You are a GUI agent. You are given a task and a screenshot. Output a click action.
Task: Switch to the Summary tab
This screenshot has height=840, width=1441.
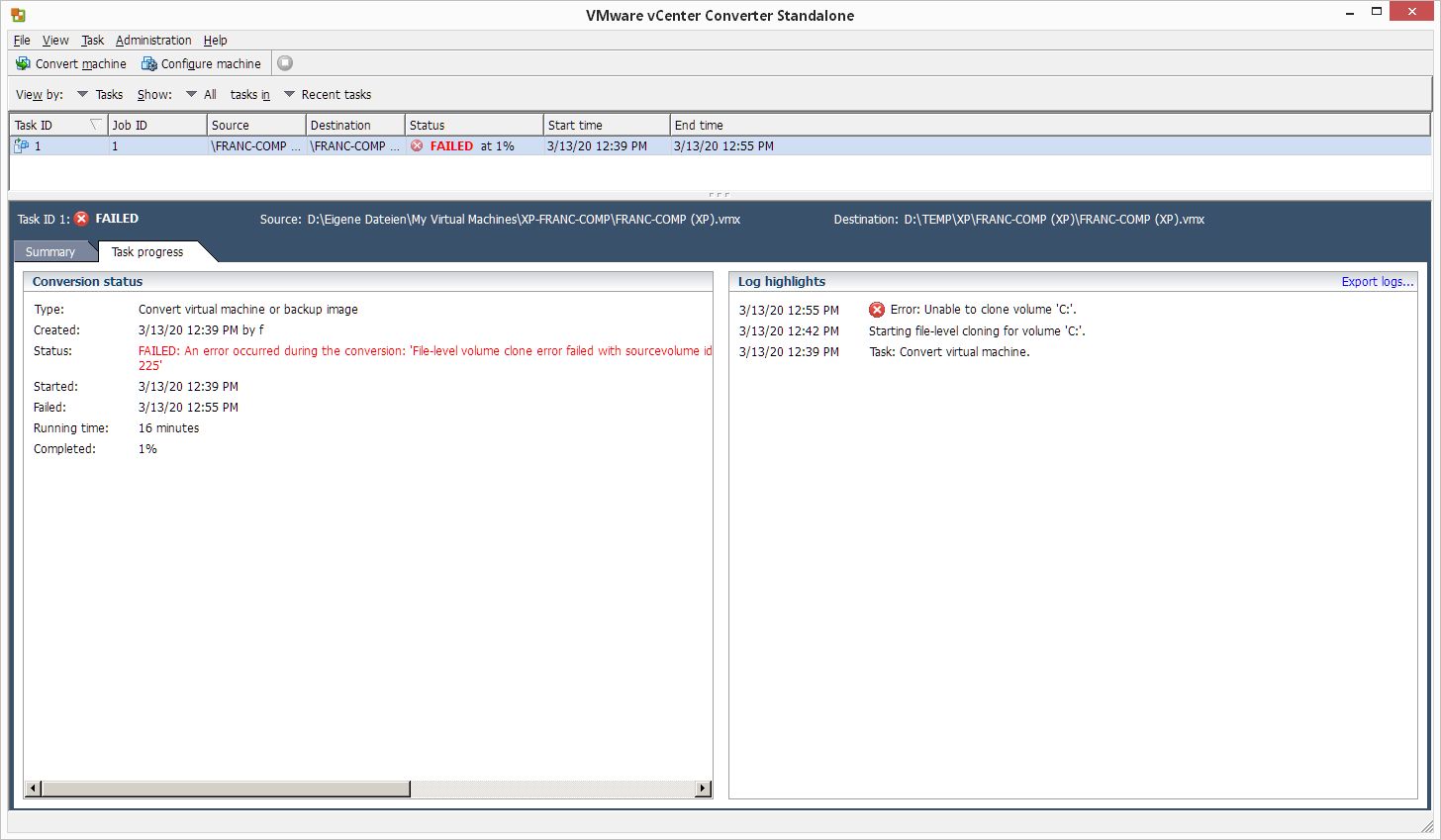tap(50, 252)
